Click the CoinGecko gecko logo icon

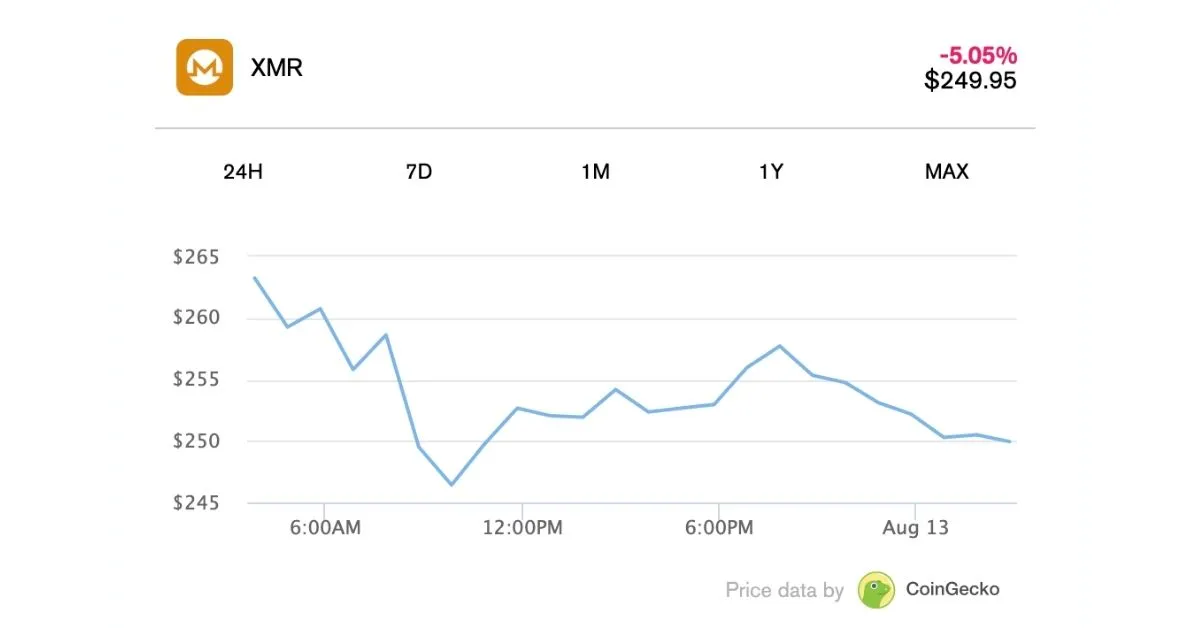(876, 590)
